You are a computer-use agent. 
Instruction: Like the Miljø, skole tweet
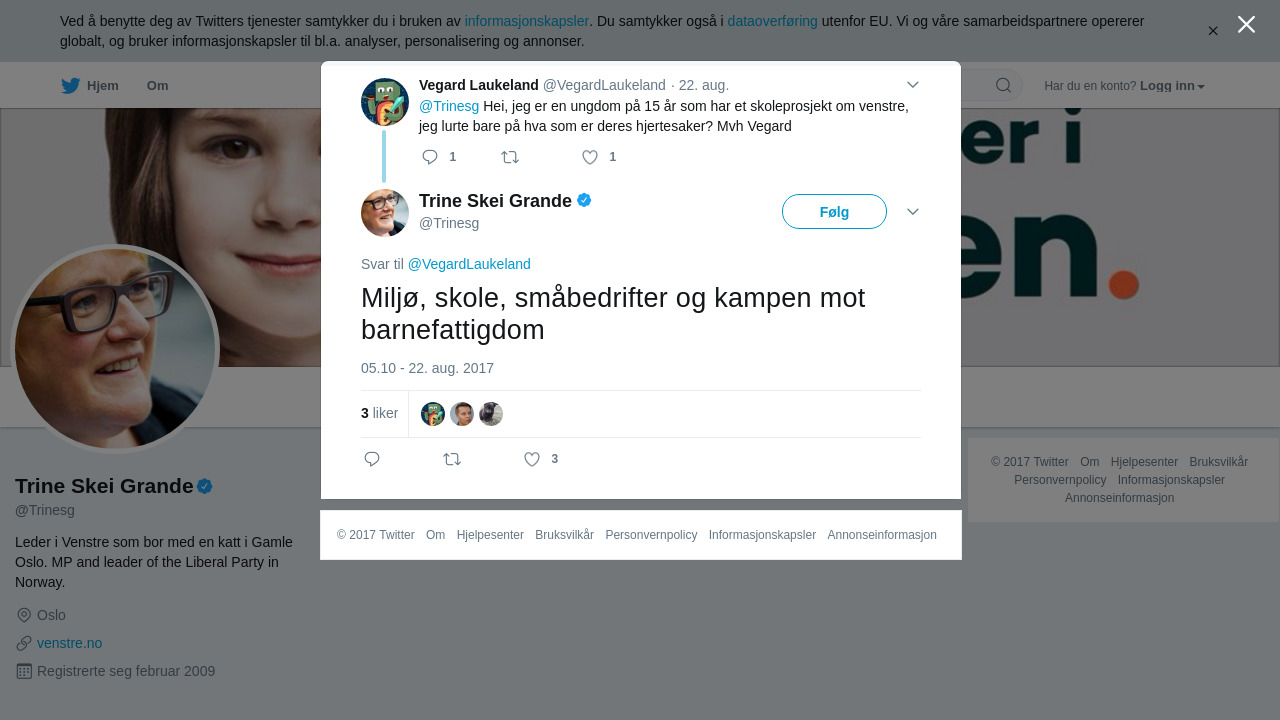[532, 459]
